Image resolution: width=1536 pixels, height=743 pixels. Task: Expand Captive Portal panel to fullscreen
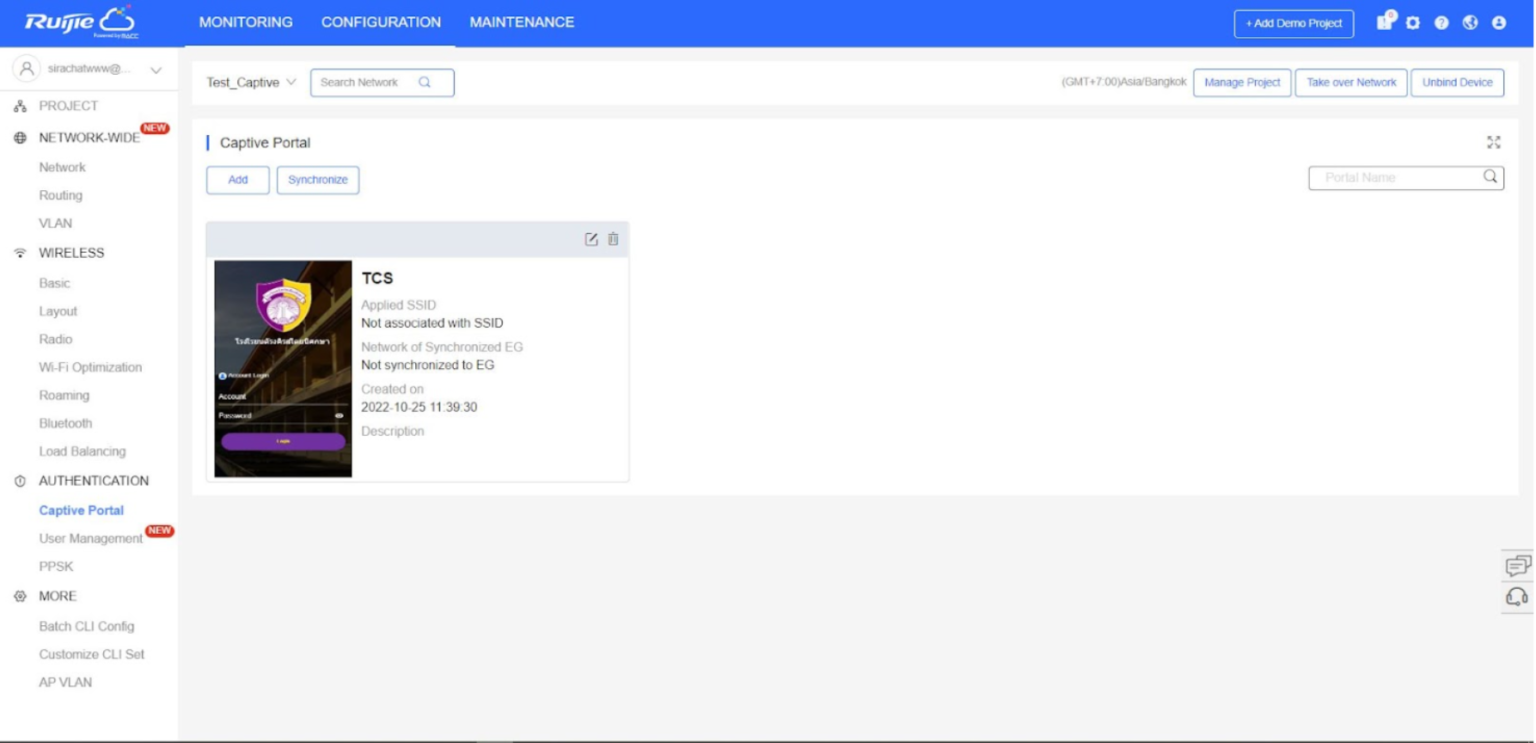(1493, 142)
